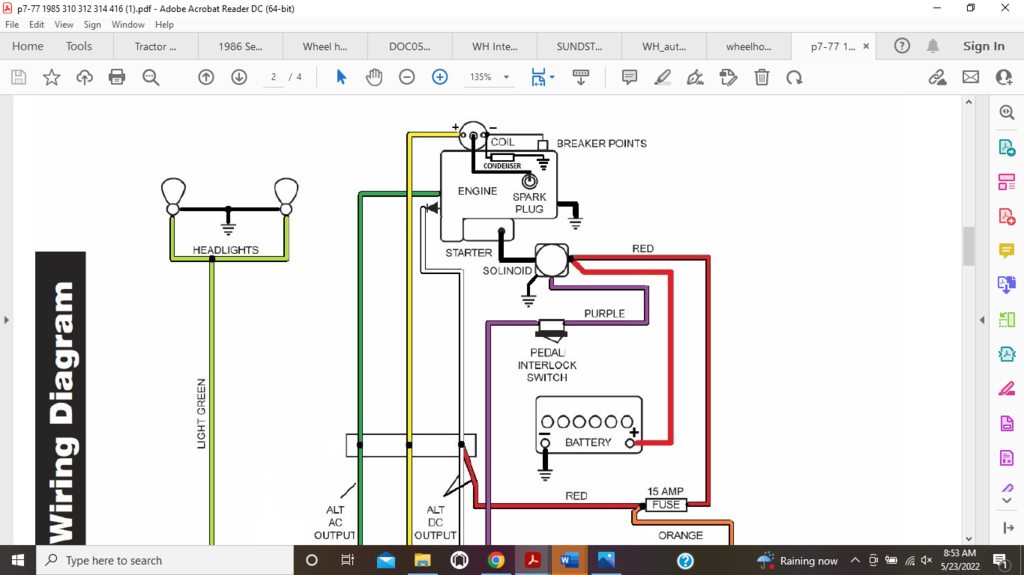
Task: Go to the next page arrow
Action: click(239, 77)
